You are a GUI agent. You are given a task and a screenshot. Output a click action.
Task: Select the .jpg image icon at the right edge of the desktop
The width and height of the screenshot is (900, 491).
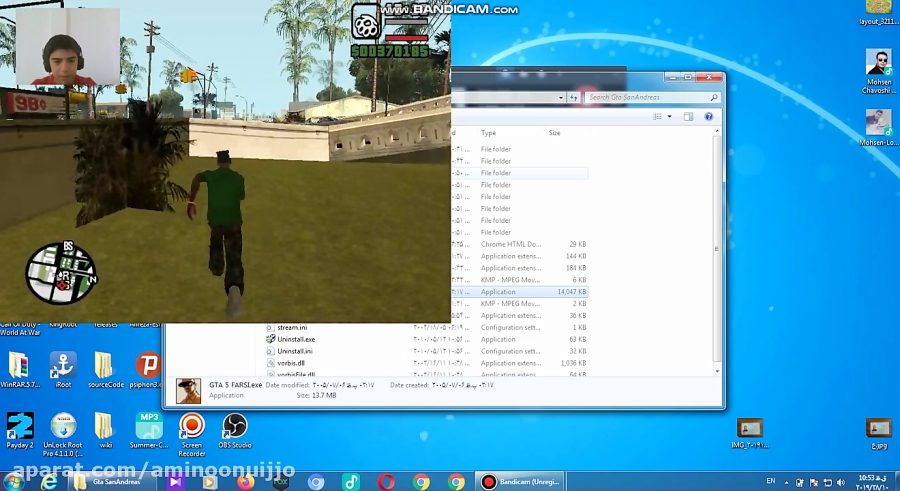[x=878, y=434]
